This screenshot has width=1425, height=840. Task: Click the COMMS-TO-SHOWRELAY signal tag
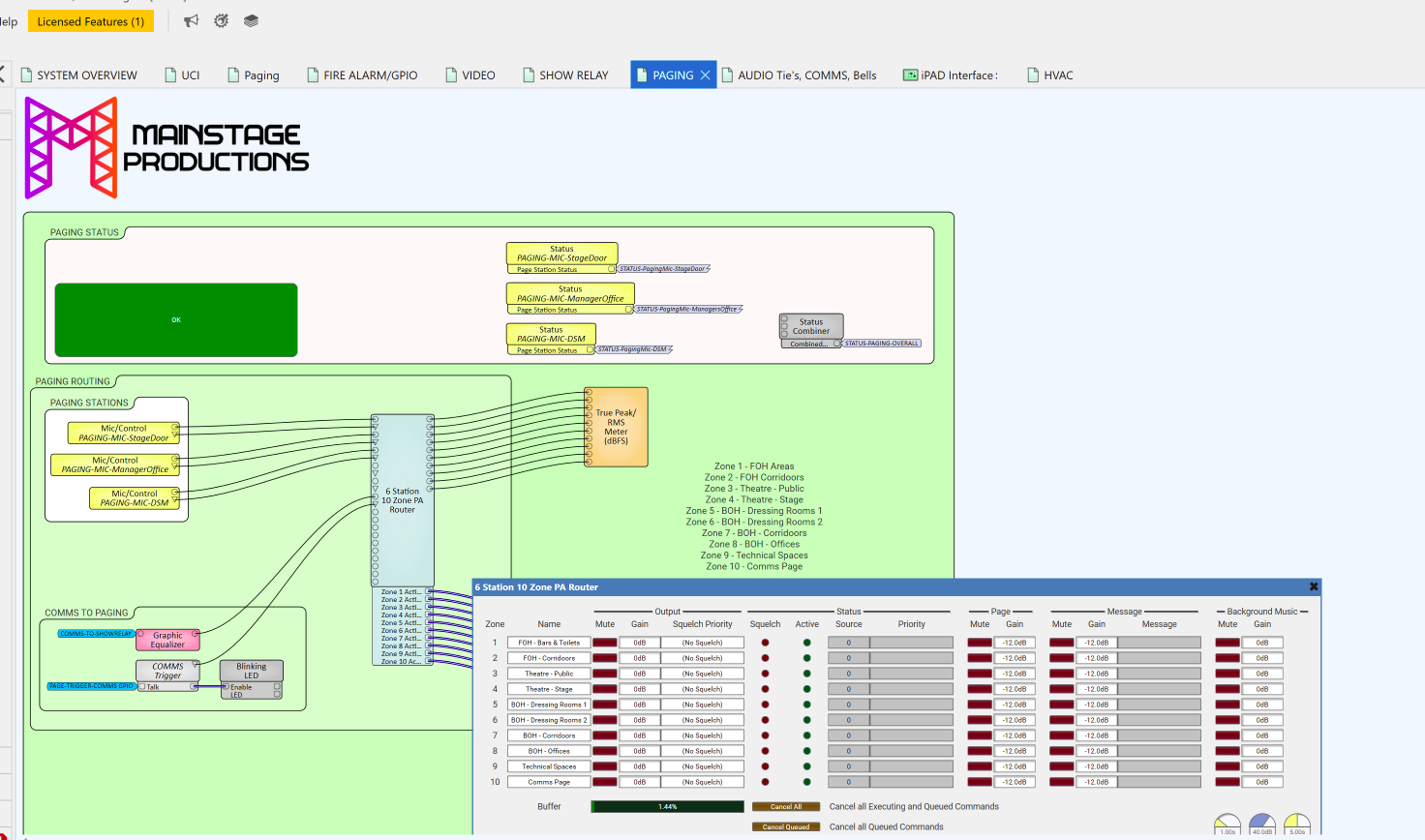point(96,634)
